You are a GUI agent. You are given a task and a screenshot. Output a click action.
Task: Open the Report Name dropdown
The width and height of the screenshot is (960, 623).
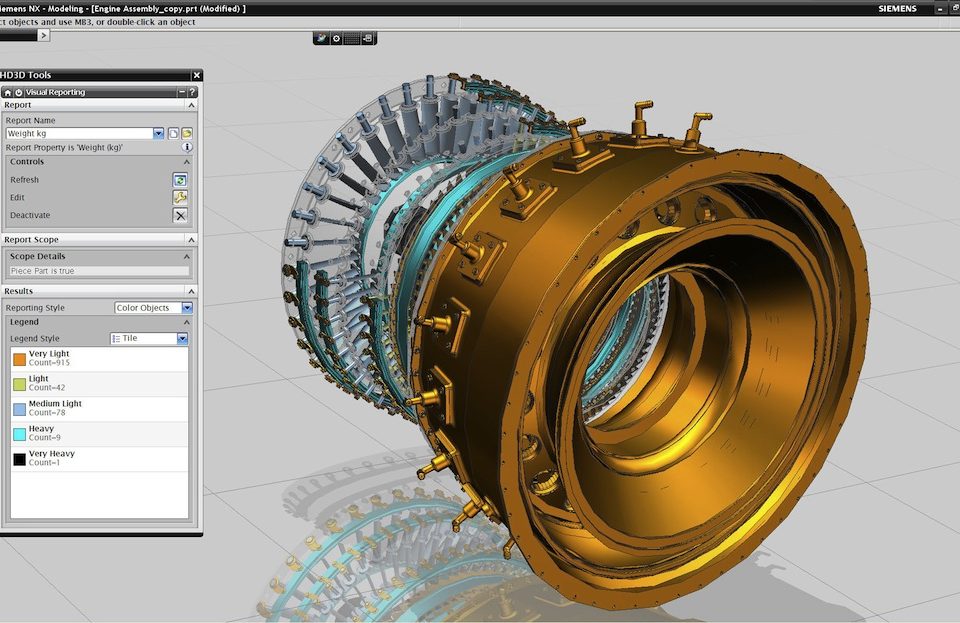coord(159,133)
